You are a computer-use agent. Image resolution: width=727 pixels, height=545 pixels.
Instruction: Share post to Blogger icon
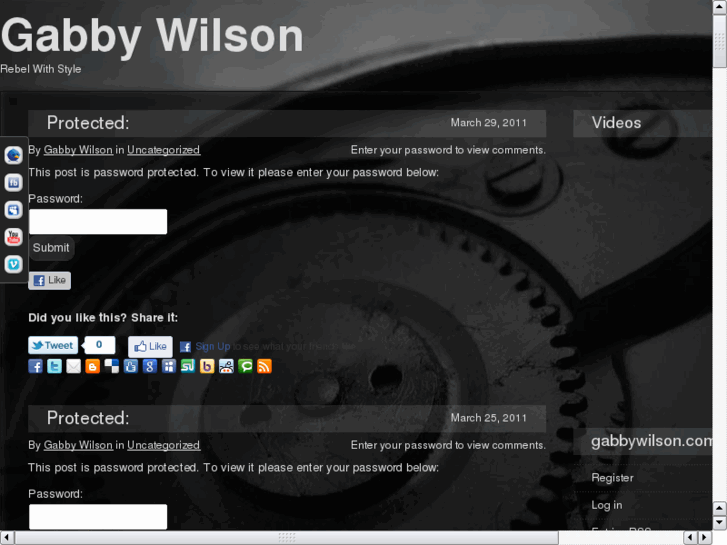(x=92, y=366)
